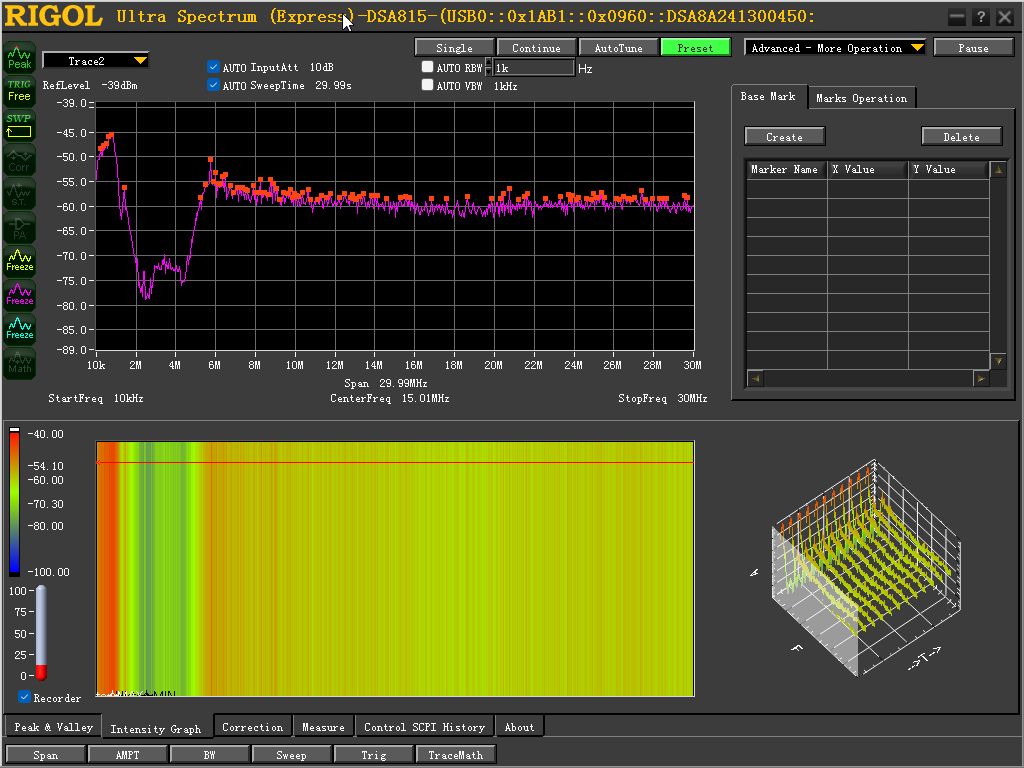Toggle the magenta trace Freeze icon
Viewport: 1024px width, 768px height.
pyautogui.click(x=20, y=295)
